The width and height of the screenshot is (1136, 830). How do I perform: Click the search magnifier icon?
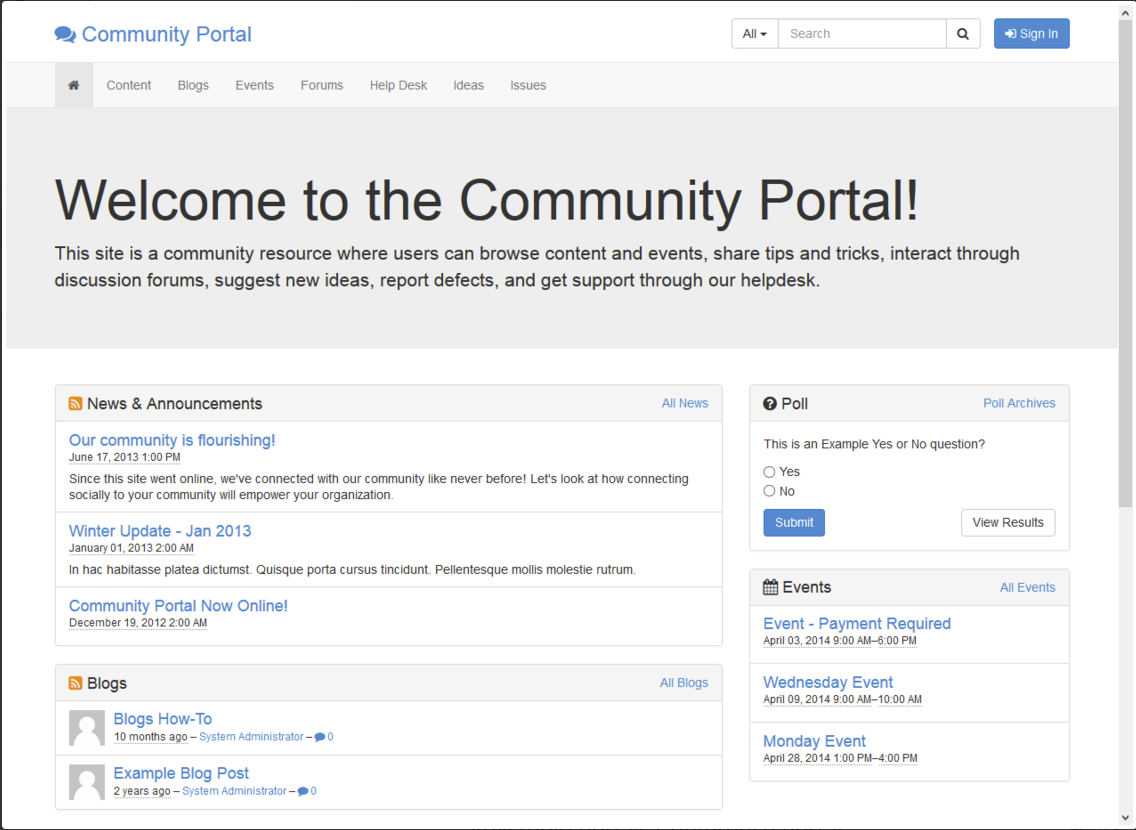[x=962, y=33]
